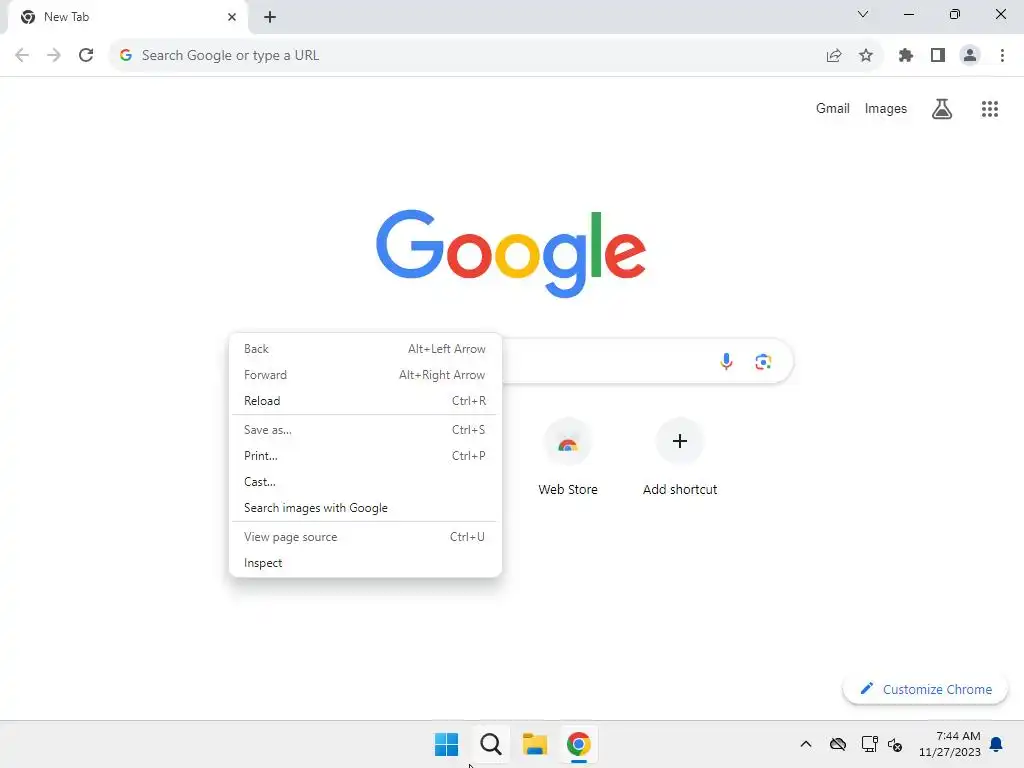1024x768 pixels.
Task: Select Inspect from the context menu
Action: (365, 563)
